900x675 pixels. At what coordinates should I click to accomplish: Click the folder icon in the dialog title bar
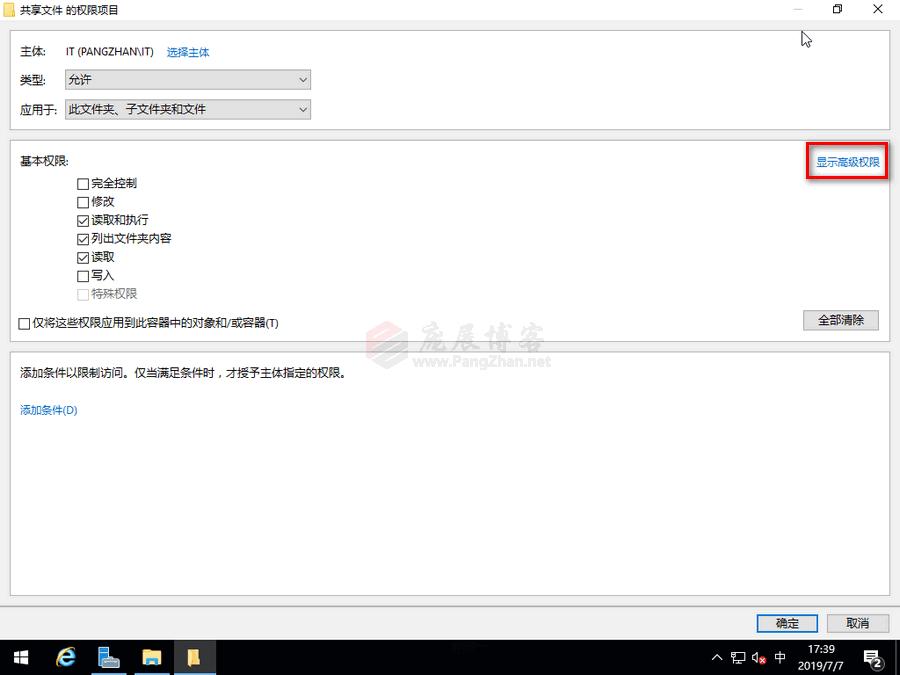[x=10, y=9]
